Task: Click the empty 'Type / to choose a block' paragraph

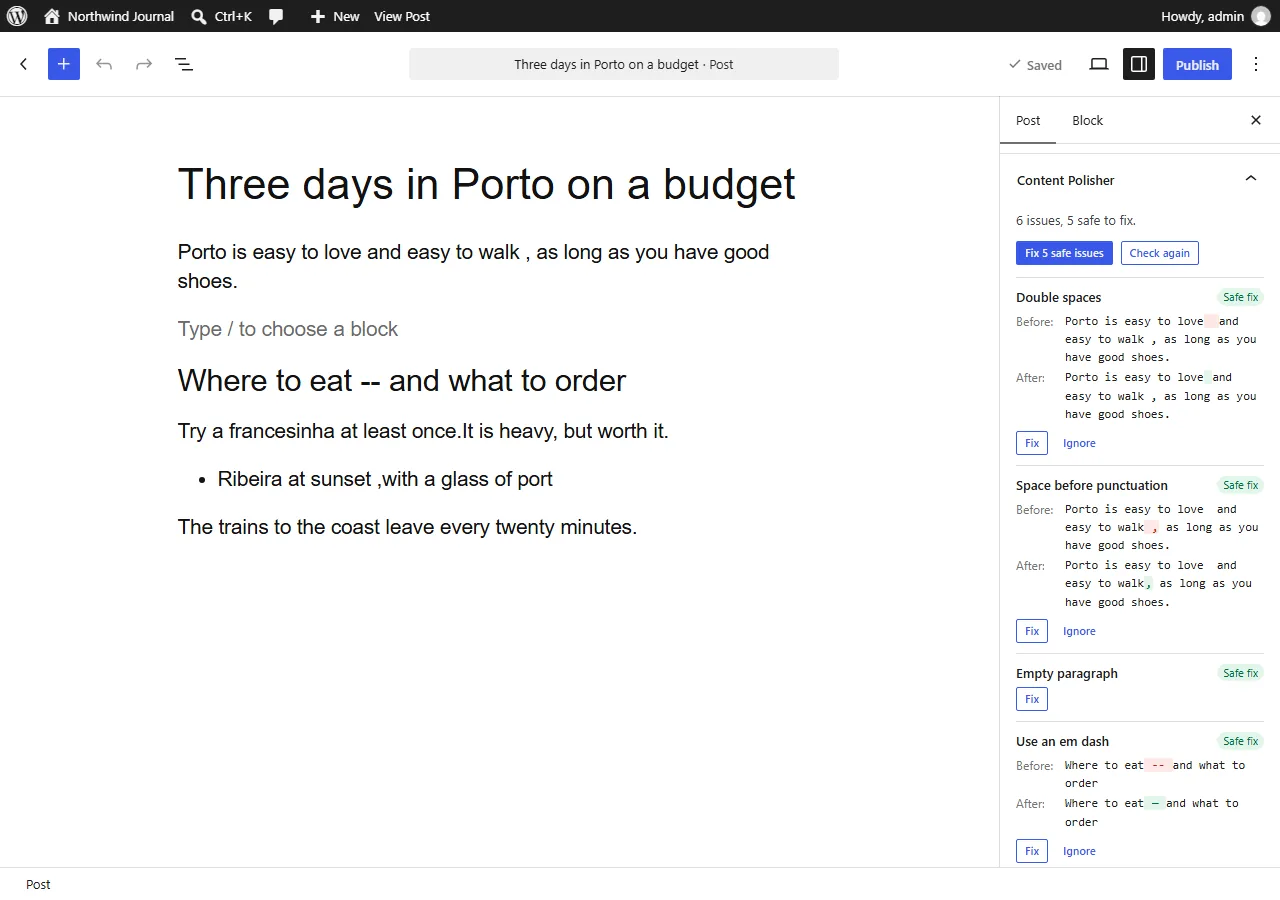Action: [288, 329]
